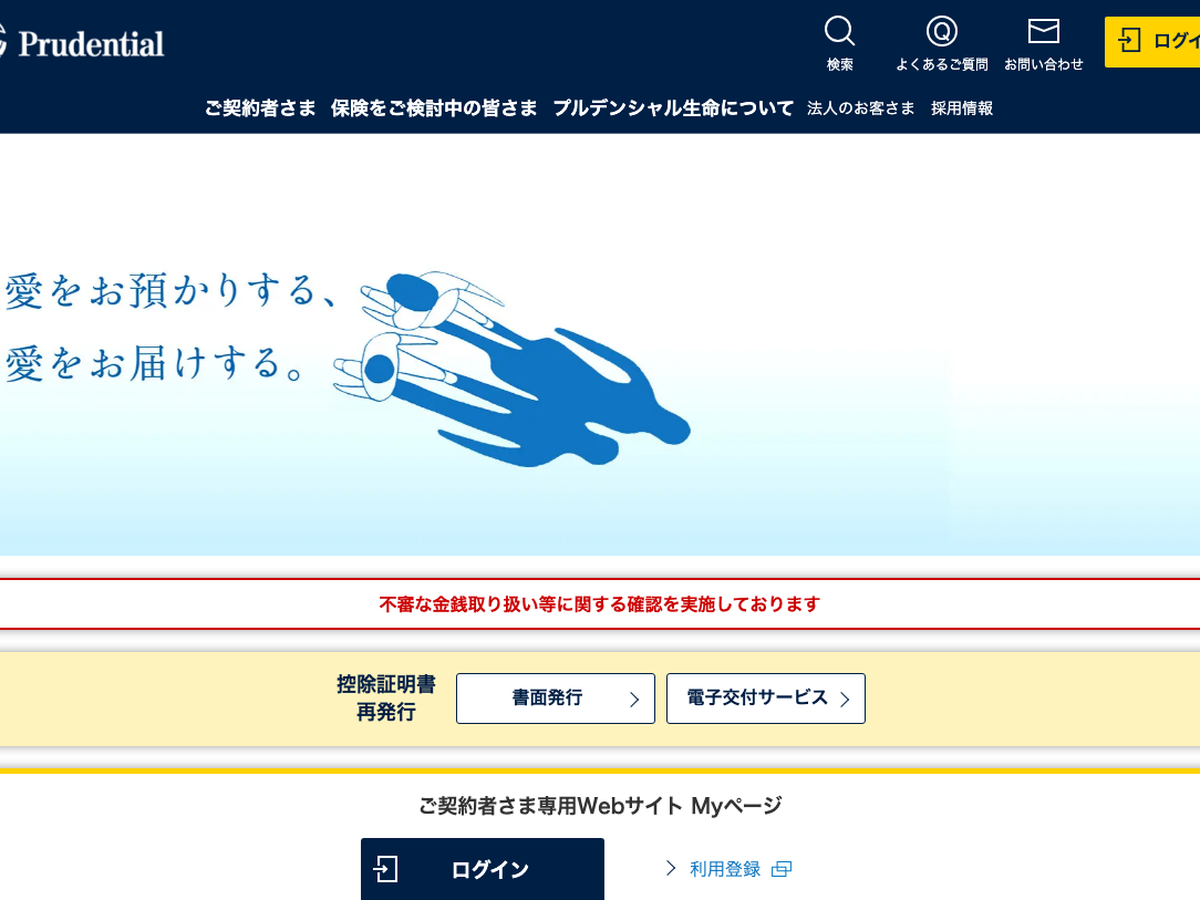Open the ご契約者さま menu

pos(260,108)
